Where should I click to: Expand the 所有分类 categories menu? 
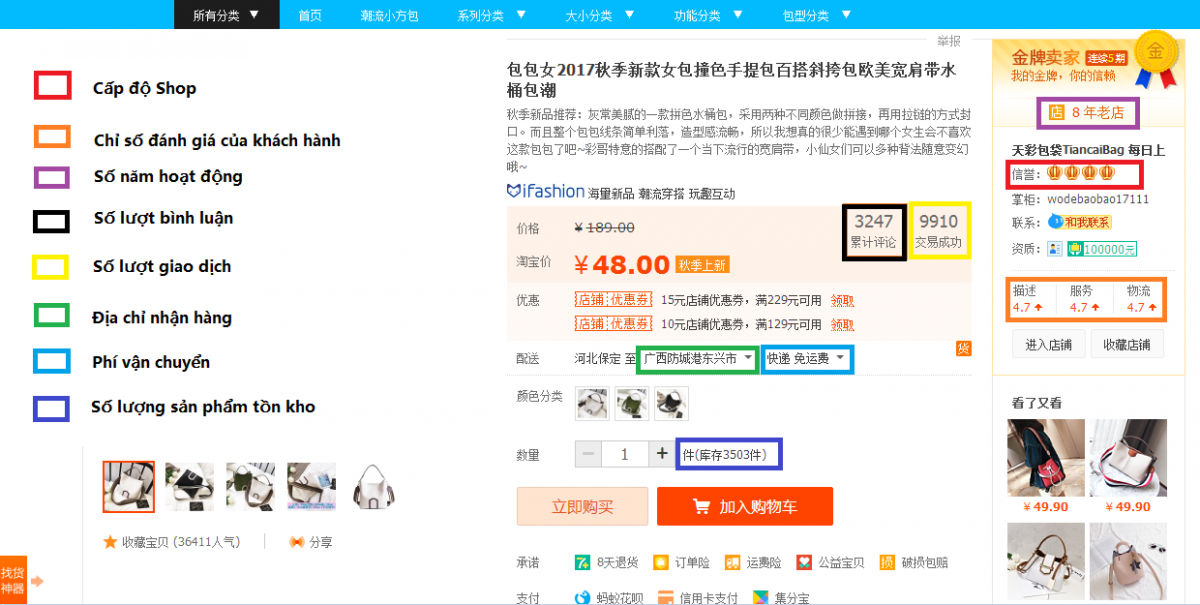point(225,15)
